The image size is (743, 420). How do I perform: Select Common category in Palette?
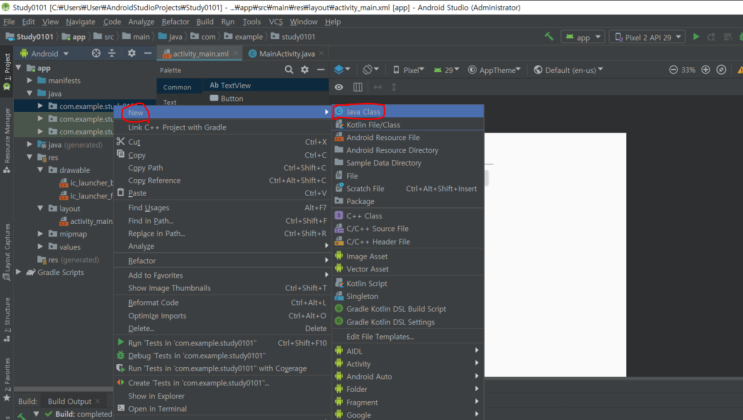pos(177,87)
